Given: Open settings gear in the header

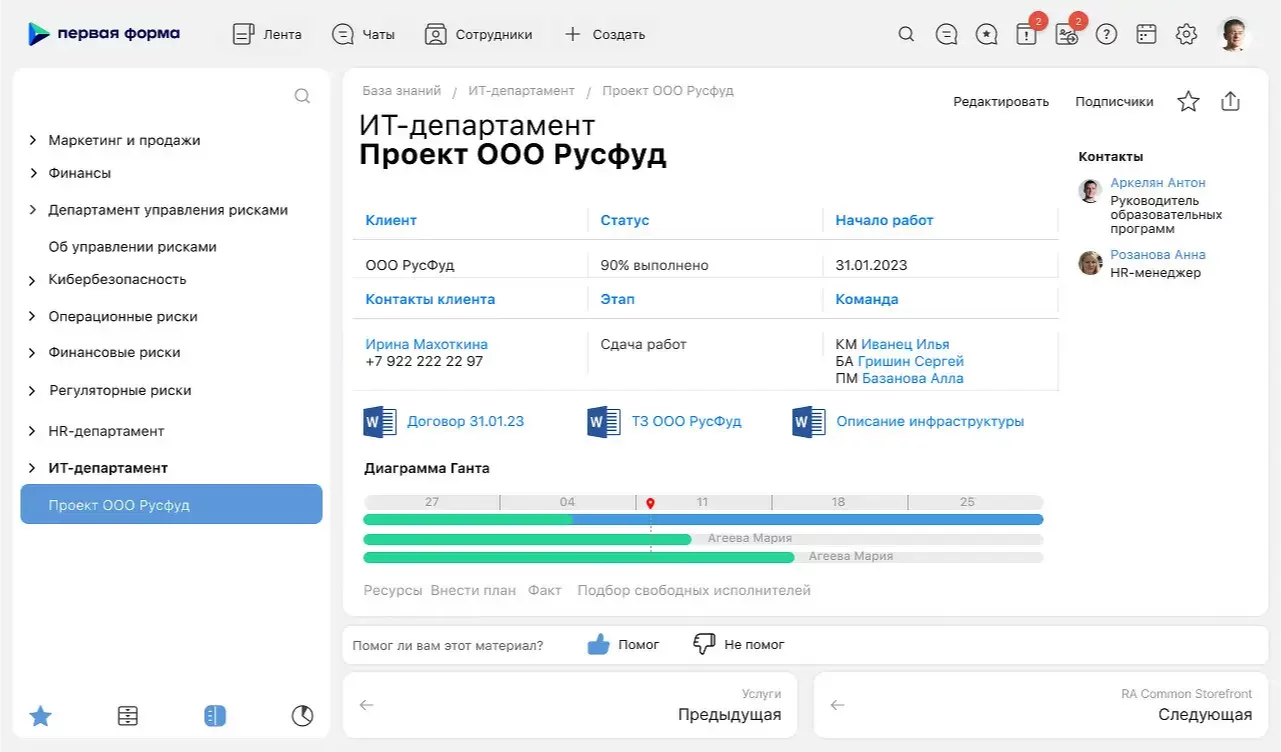Looking at the screenshot, I should pyautogui.click(x=1186, y=34).
